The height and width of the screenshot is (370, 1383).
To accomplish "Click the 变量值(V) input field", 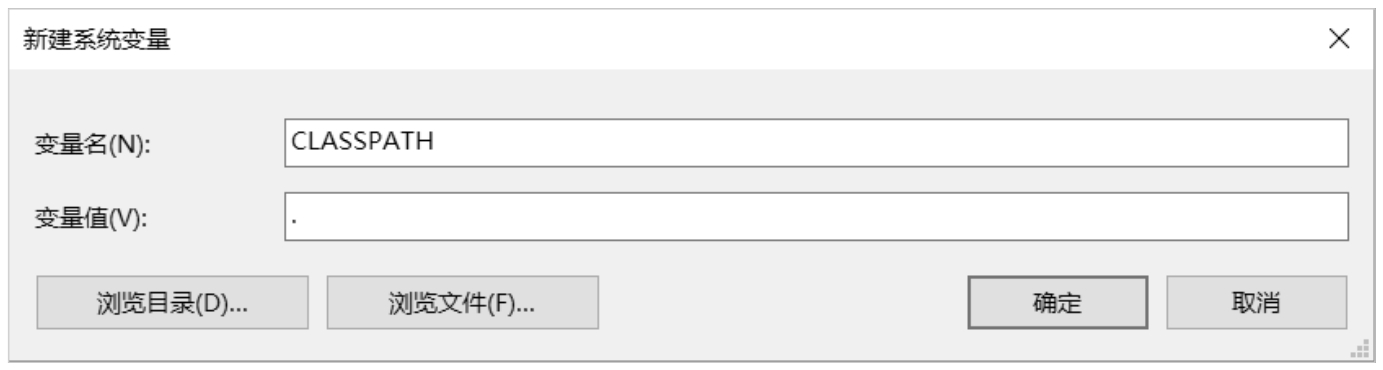I will tap(816, 218).
